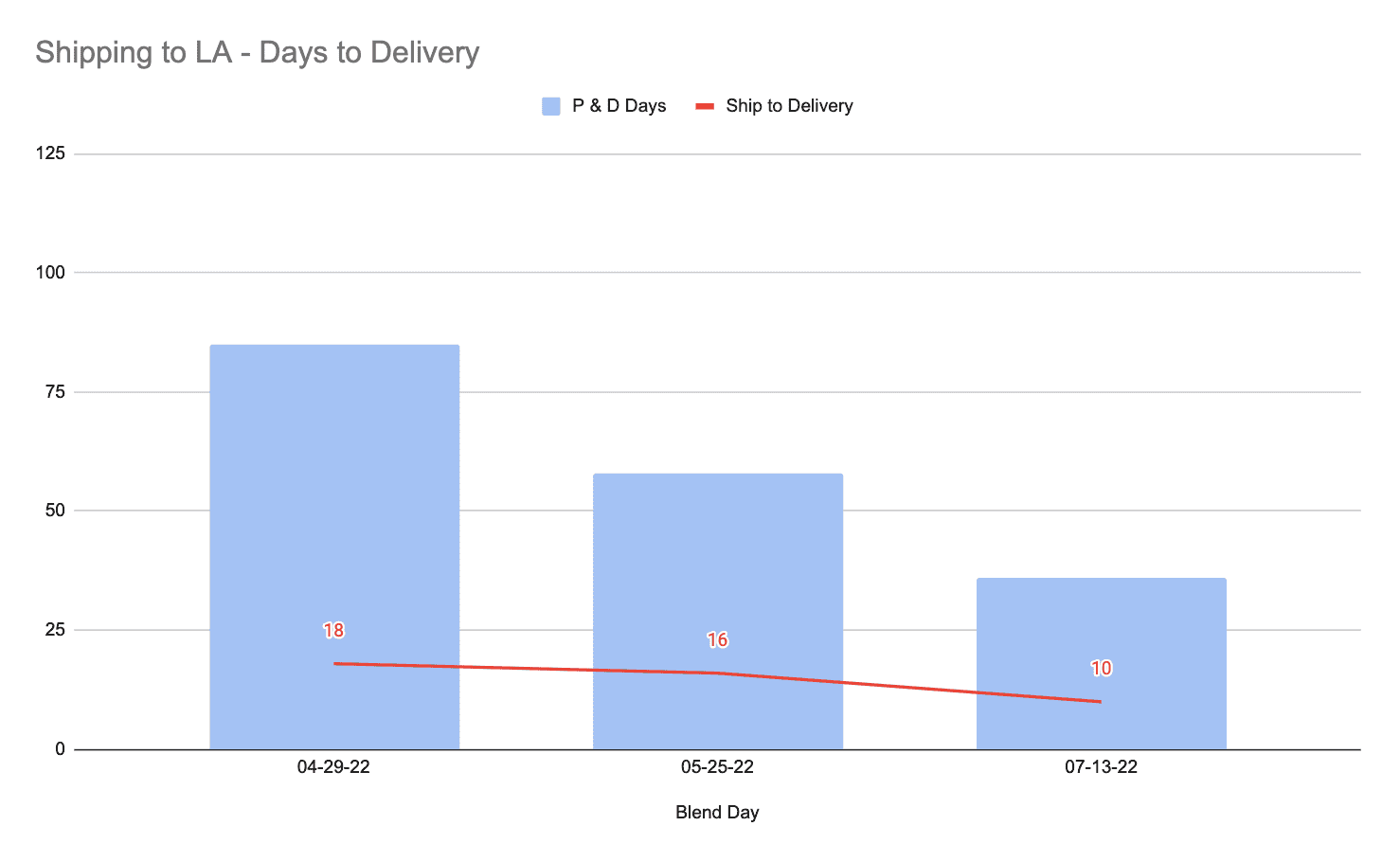
Task: Select the '100' y-axis label
Action: click(50, 273)
